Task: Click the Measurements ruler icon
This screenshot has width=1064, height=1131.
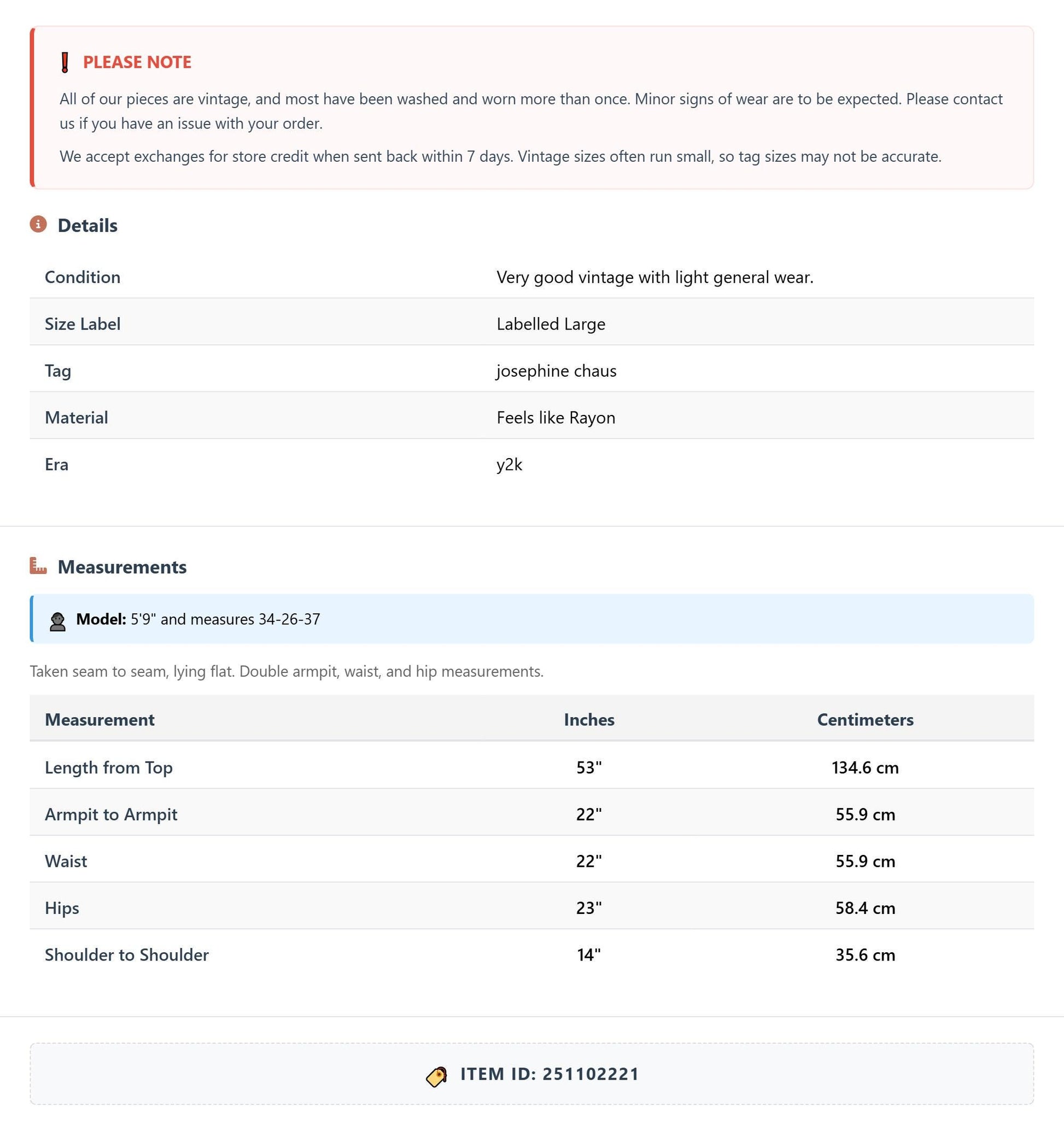Action: pos(38,565)
